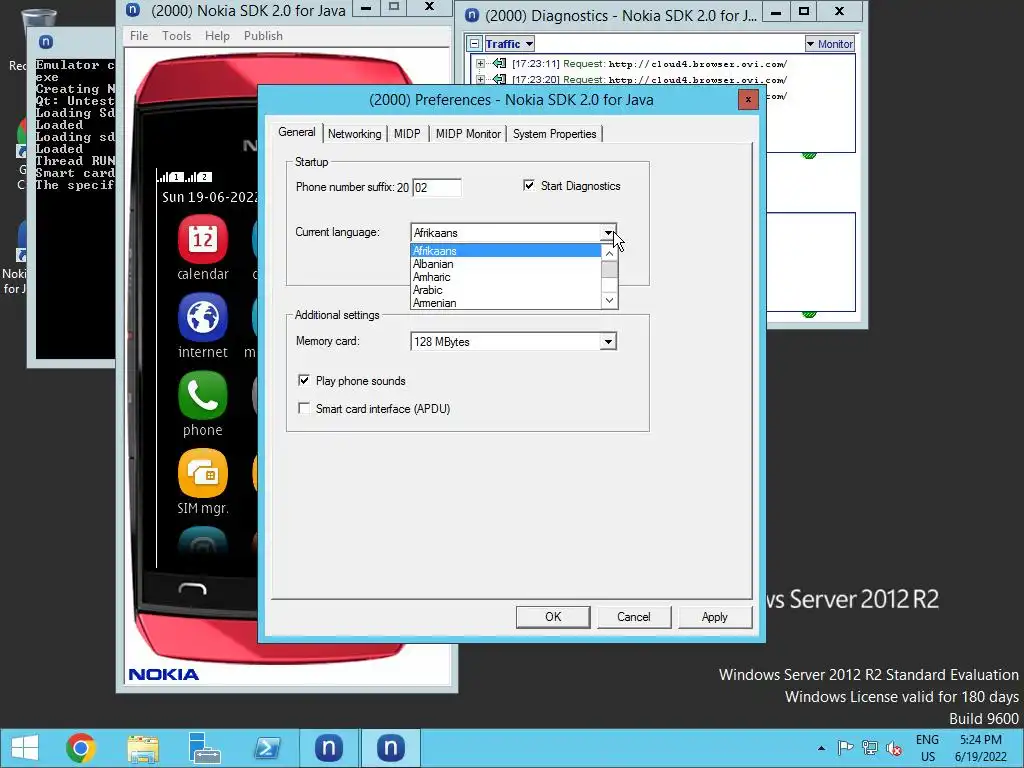Image resolution: width=1024 pixels, height=768 pixels.
Task: Switch to the MIDP Monitor tab
Action: 468,134
